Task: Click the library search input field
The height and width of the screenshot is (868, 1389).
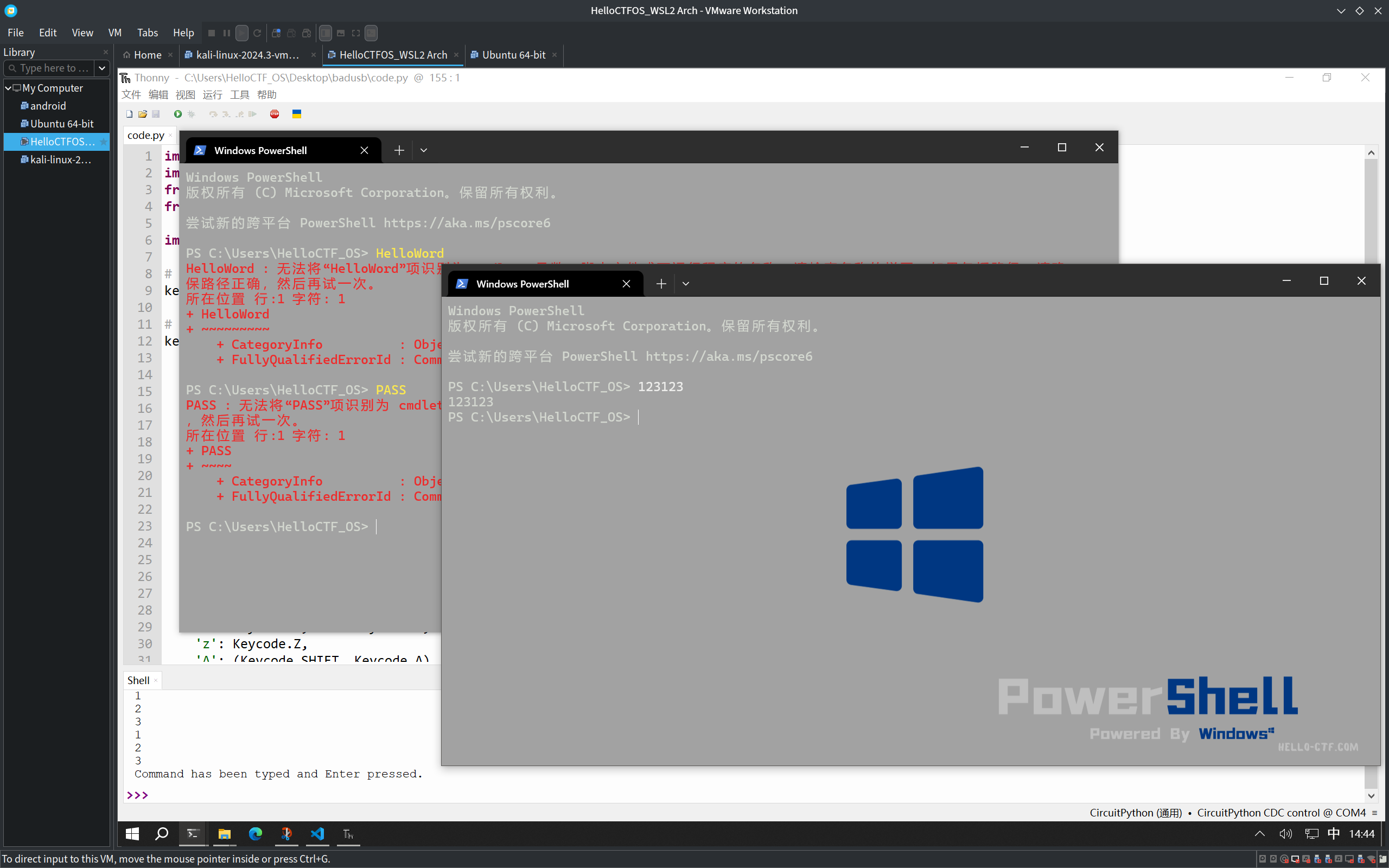Action: [49, 68]
